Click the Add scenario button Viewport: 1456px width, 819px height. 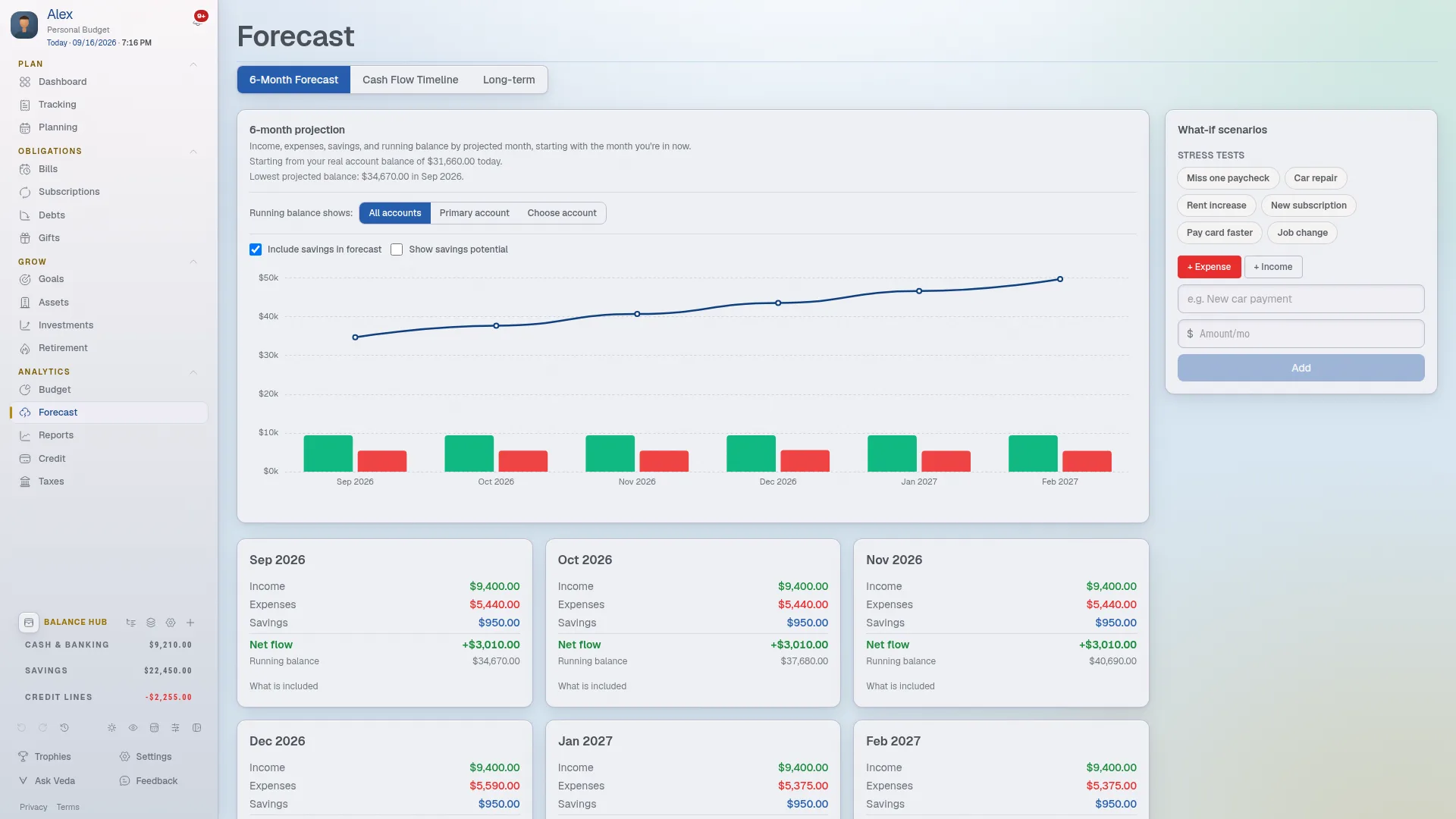coord(1301,368)
